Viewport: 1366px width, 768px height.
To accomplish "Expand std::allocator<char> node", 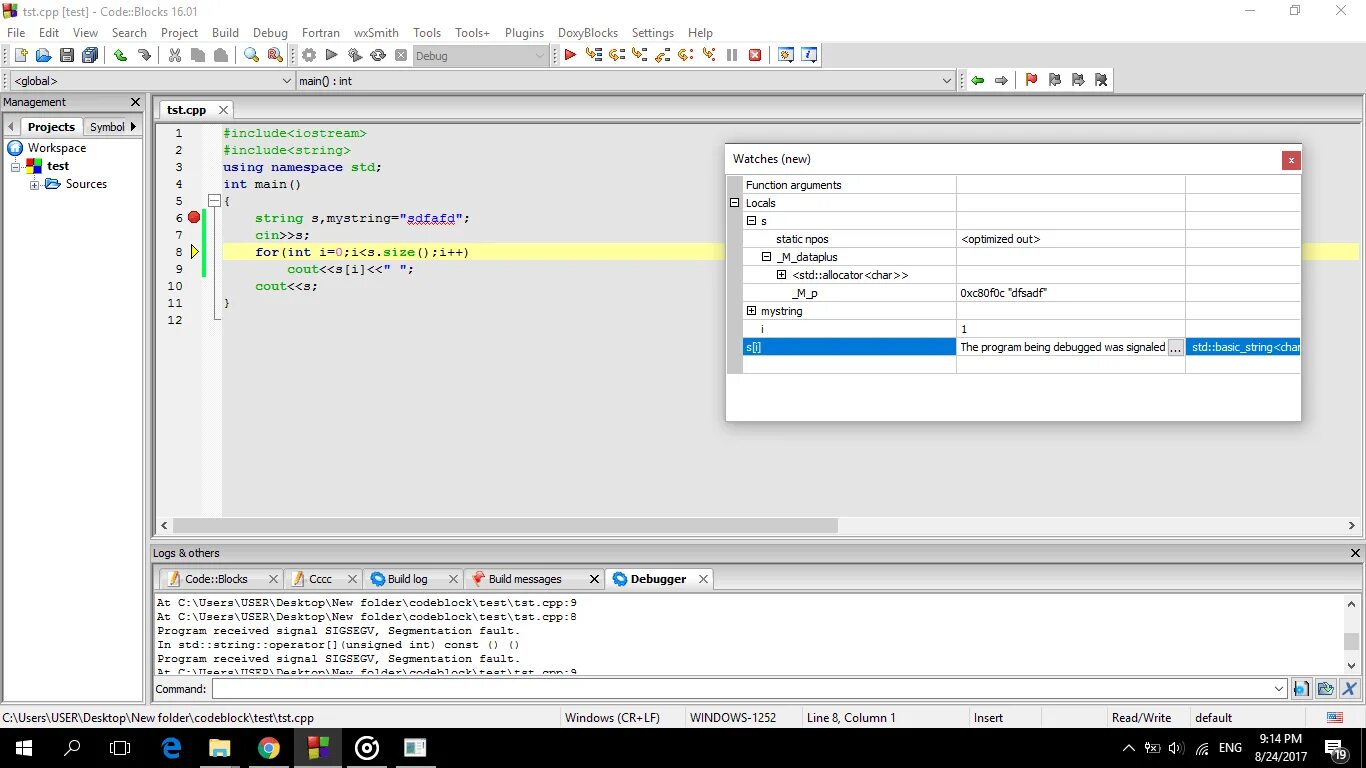I will [x=782, y=275].
